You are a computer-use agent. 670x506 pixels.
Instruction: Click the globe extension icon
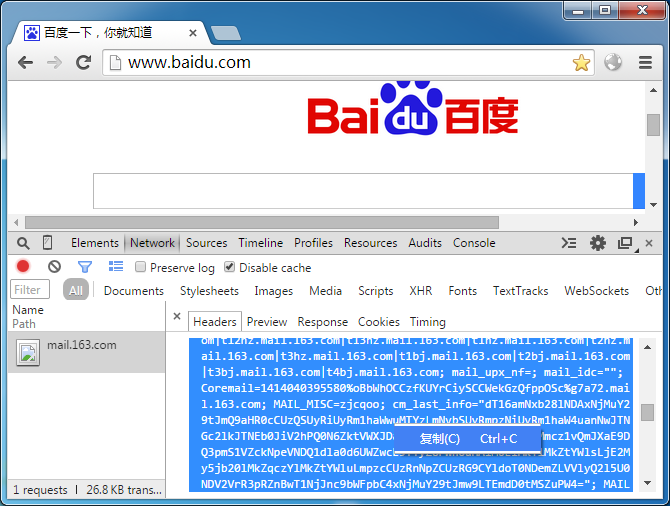613,62
